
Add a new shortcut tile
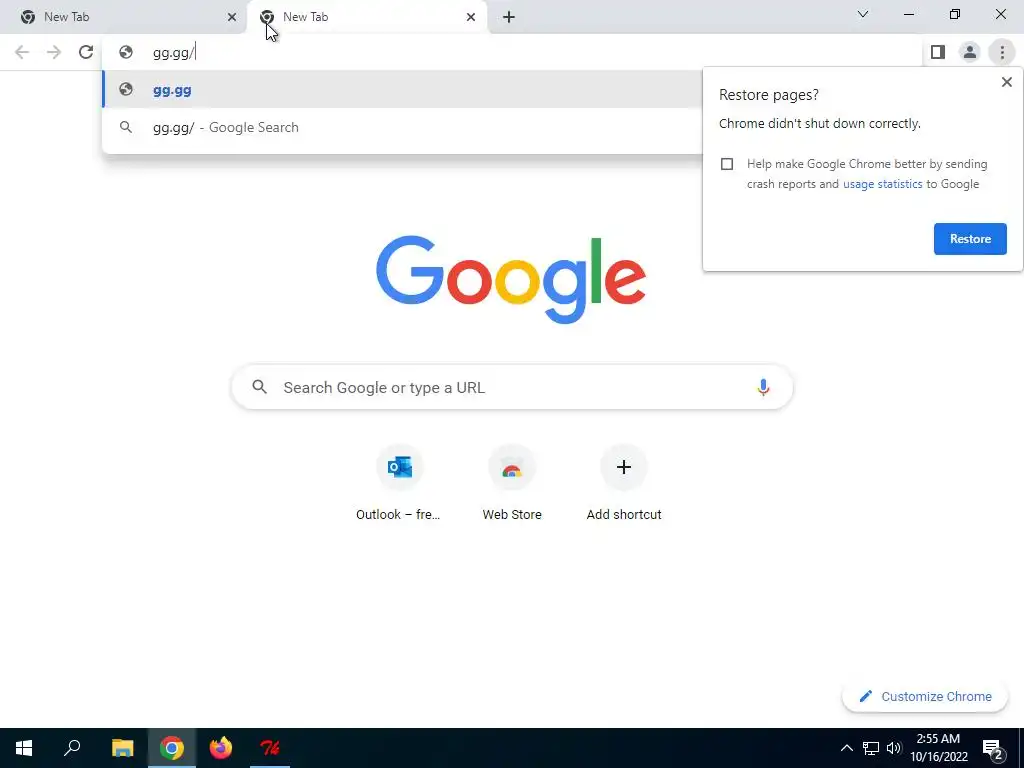tap(624, 483)
